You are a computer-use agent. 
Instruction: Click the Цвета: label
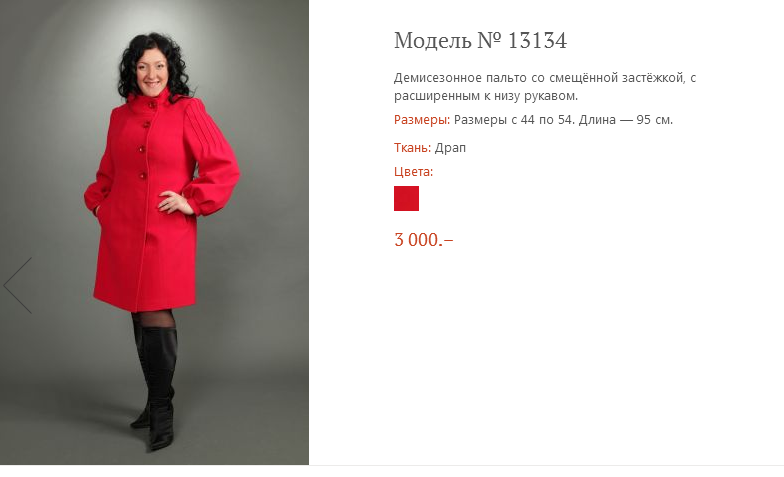[413, 172]
